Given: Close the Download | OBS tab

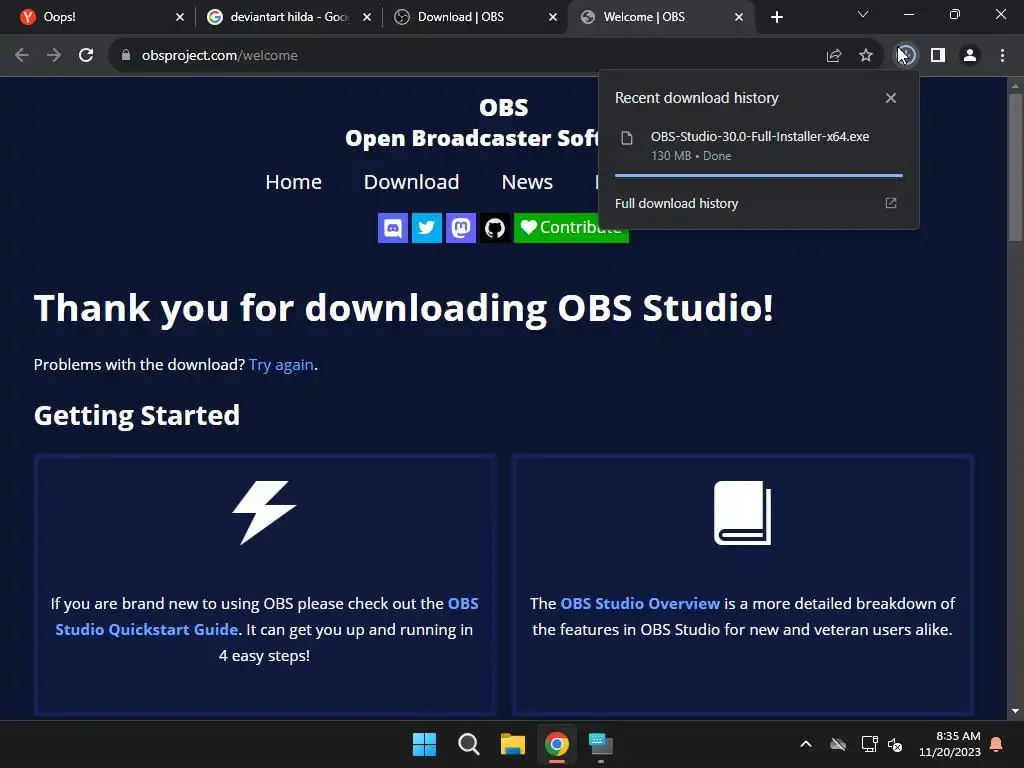Looking at the screenshot, I should (x=553, y=18).
